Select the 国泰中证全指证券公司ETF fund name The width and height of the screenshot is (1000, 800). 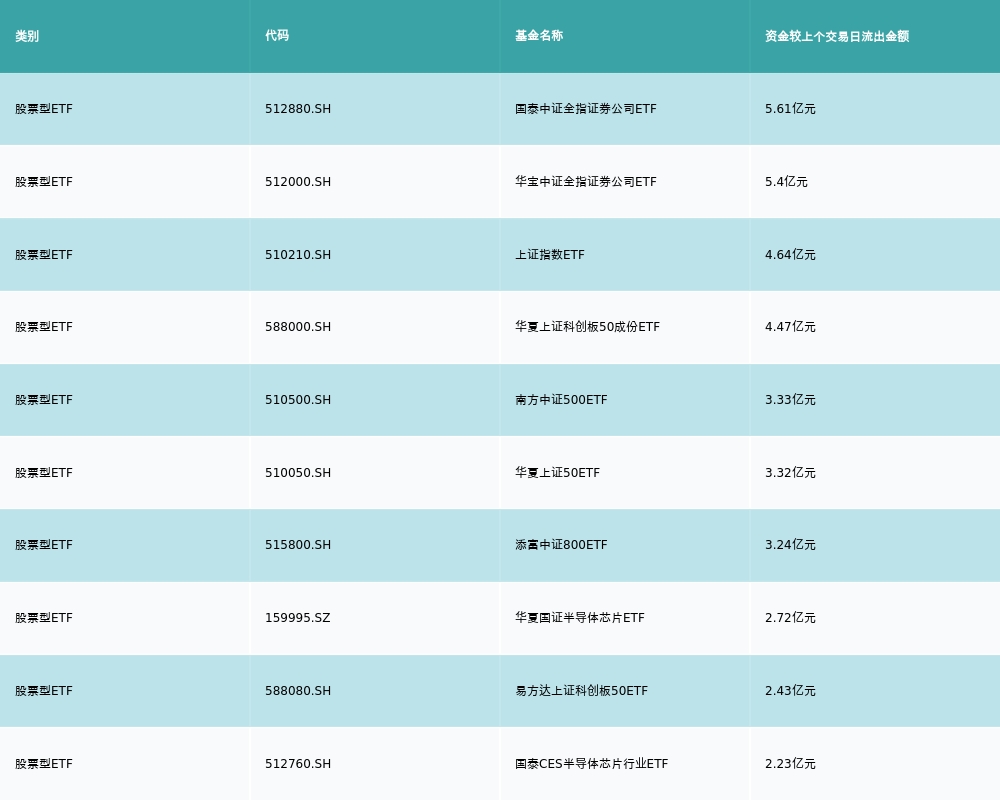point(586,109)
